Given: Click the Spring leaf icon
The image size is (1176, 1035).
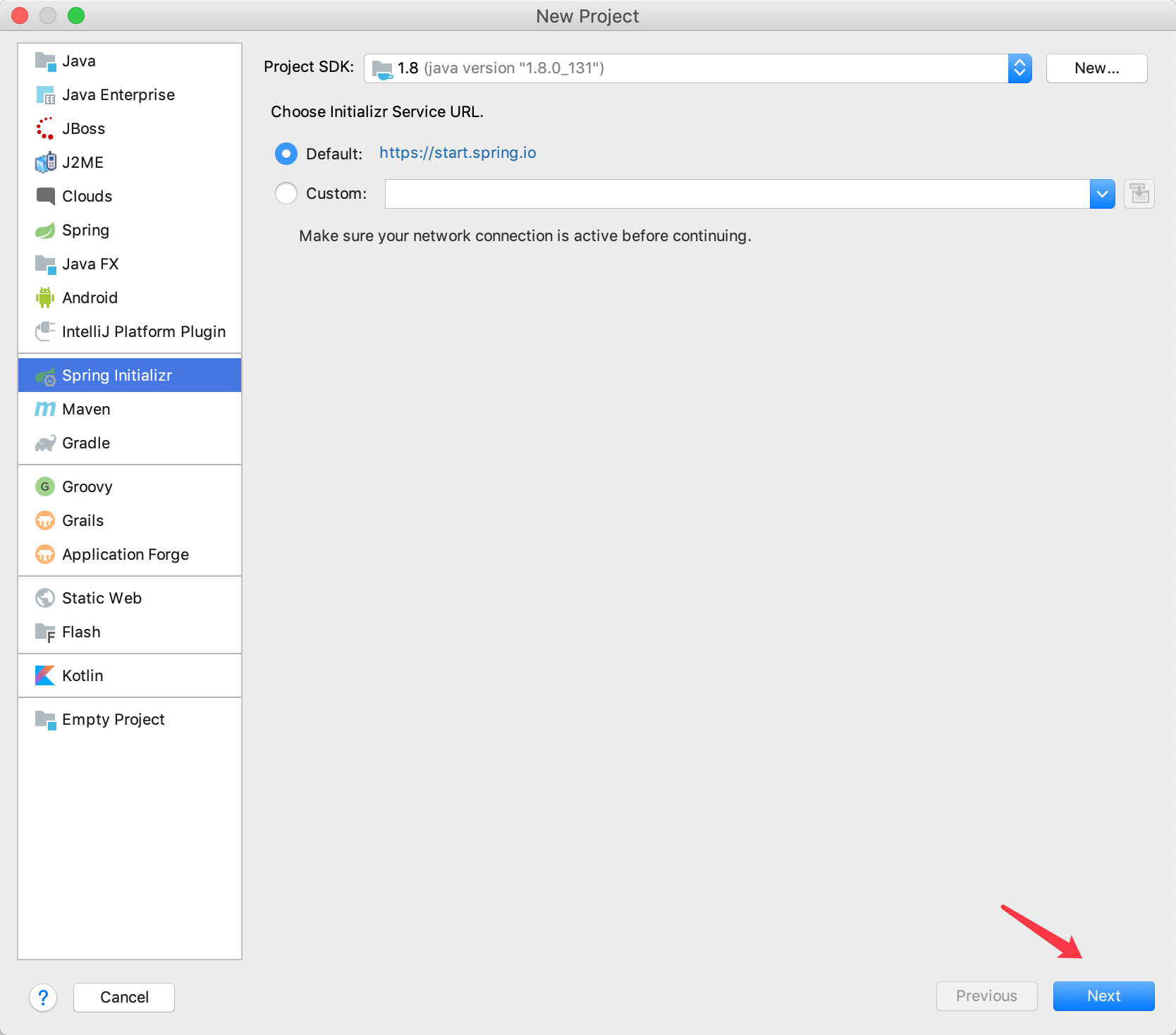Looking at the screenshot, I should pyautogui.click(x=45, y=230).
